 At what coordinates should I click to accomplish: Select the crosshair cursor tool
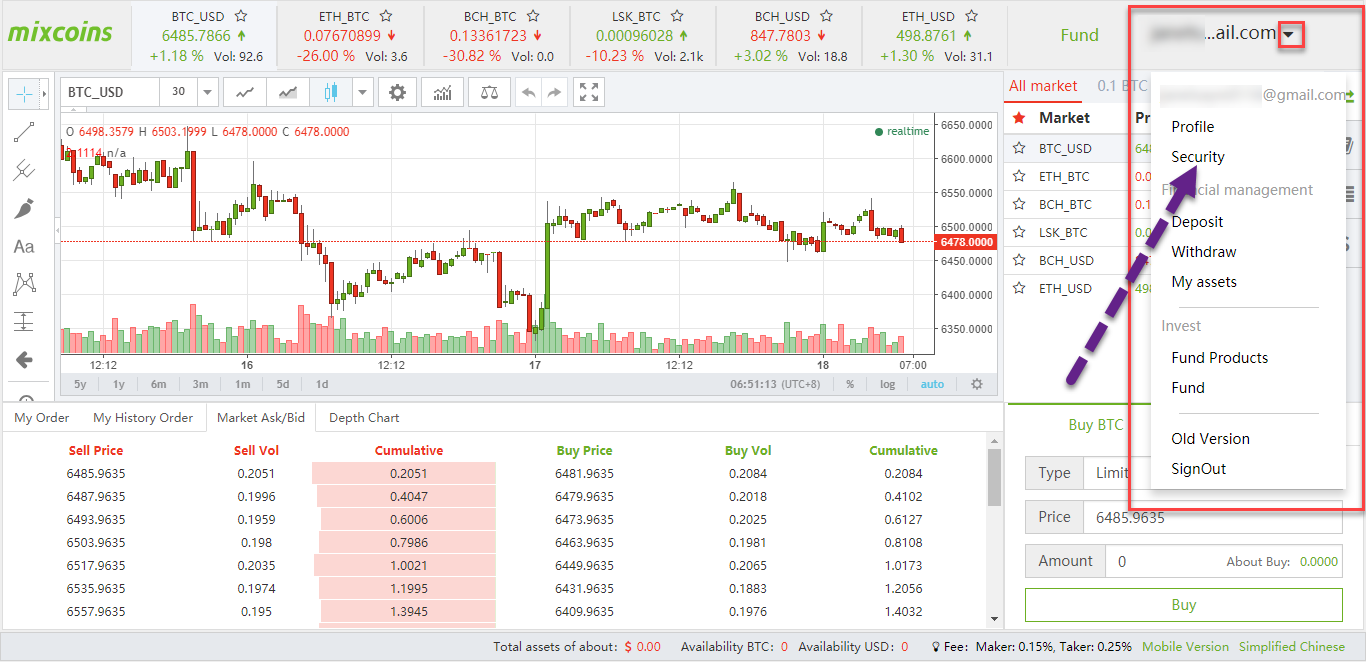24,94
